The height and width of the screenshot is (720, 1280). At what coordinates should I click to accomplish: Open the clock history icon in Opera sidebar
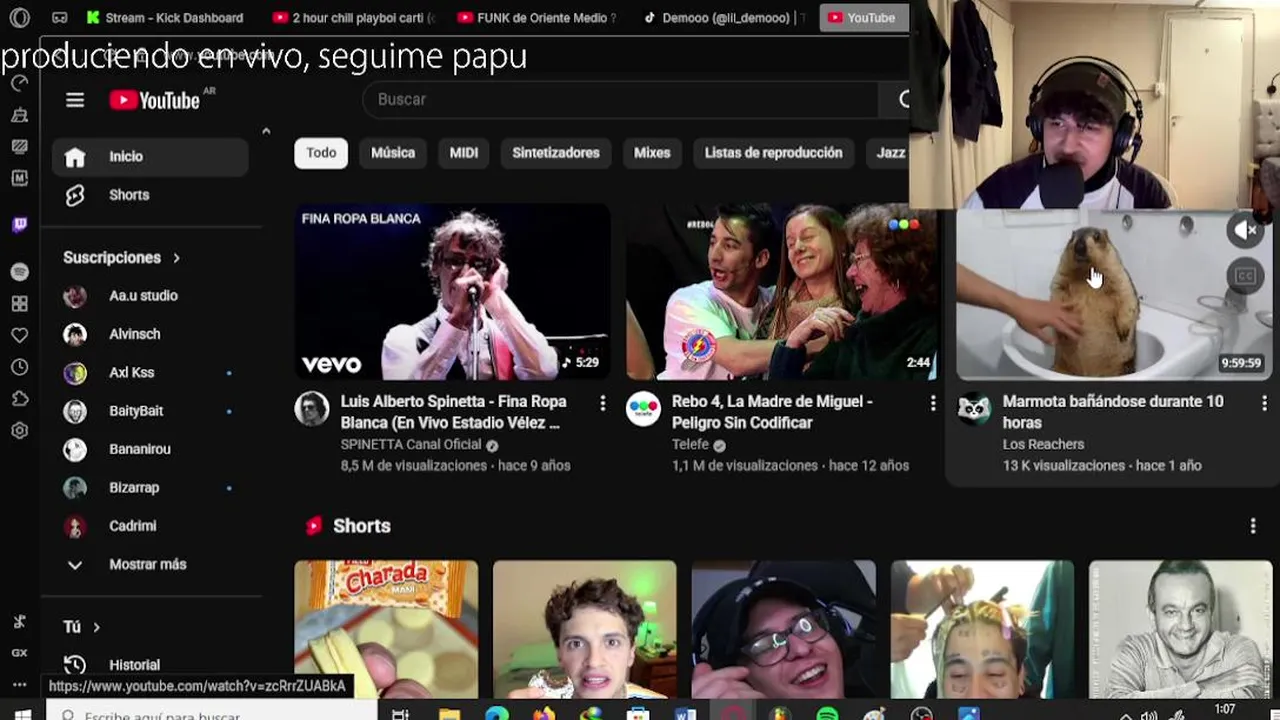(19, 367)
